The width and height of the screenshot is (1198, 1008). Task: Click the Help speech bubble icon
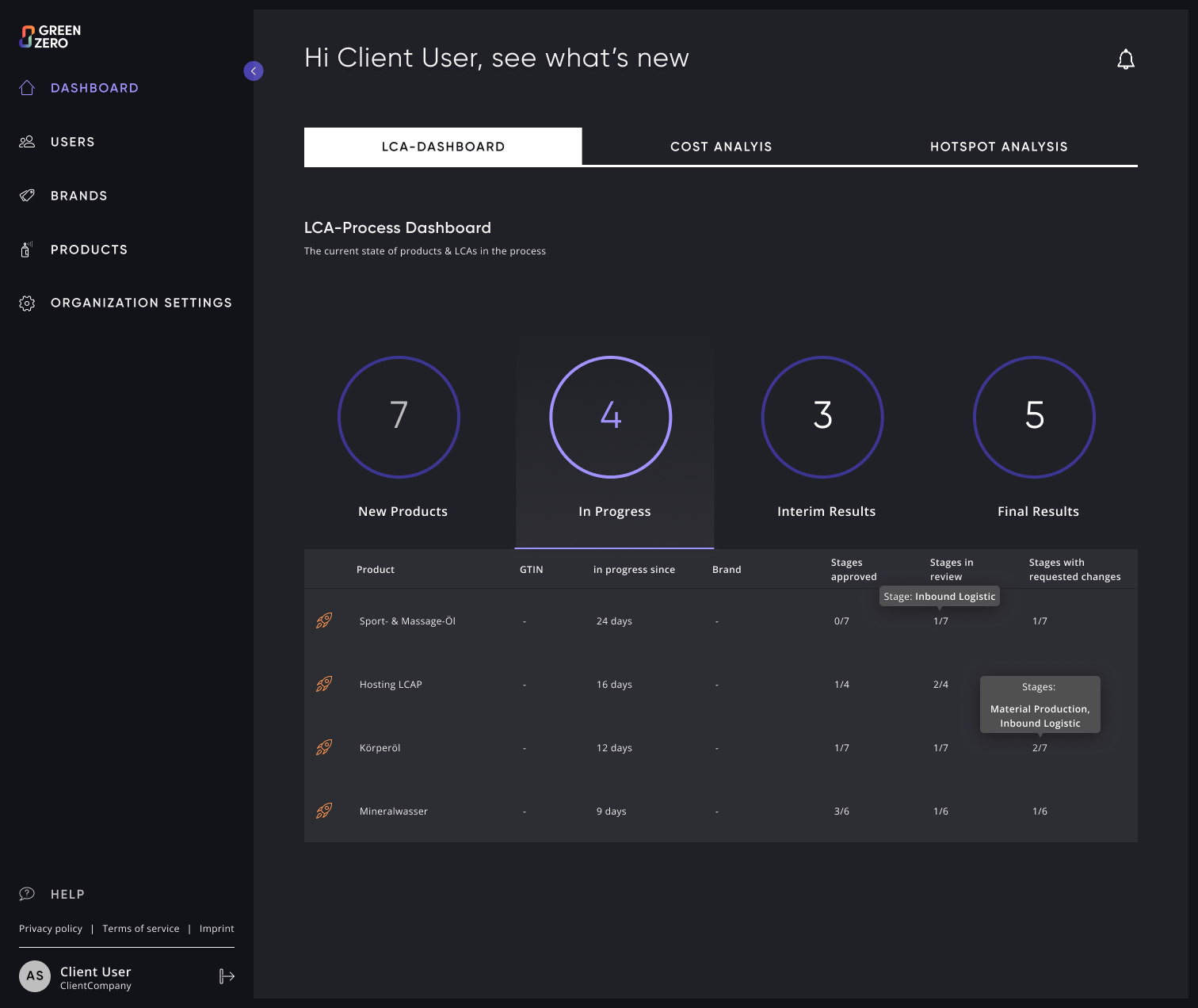pyautogui.click(x=27, y=894)
